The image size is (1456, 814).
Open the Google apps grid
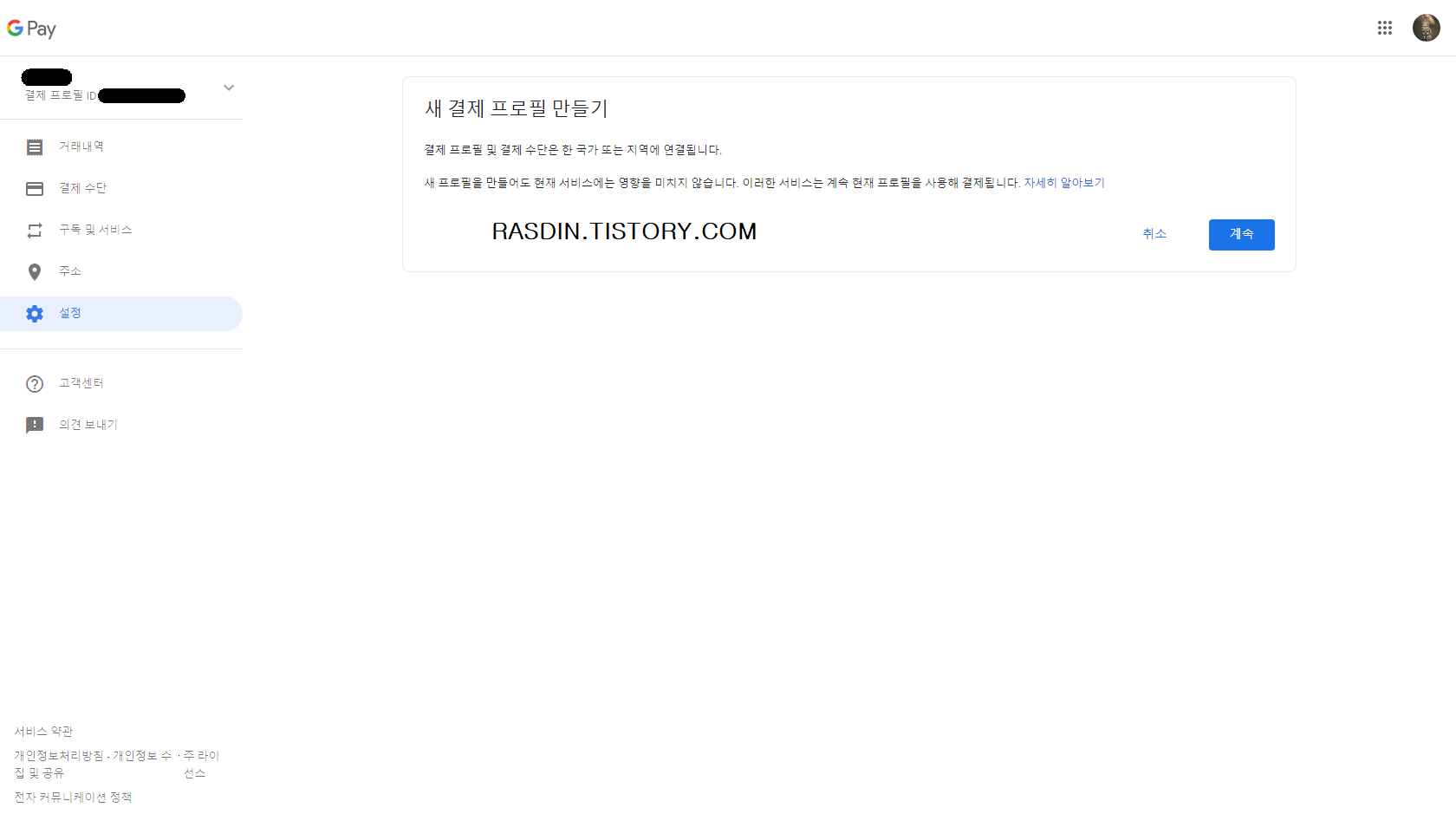(x=1385, y=28)
